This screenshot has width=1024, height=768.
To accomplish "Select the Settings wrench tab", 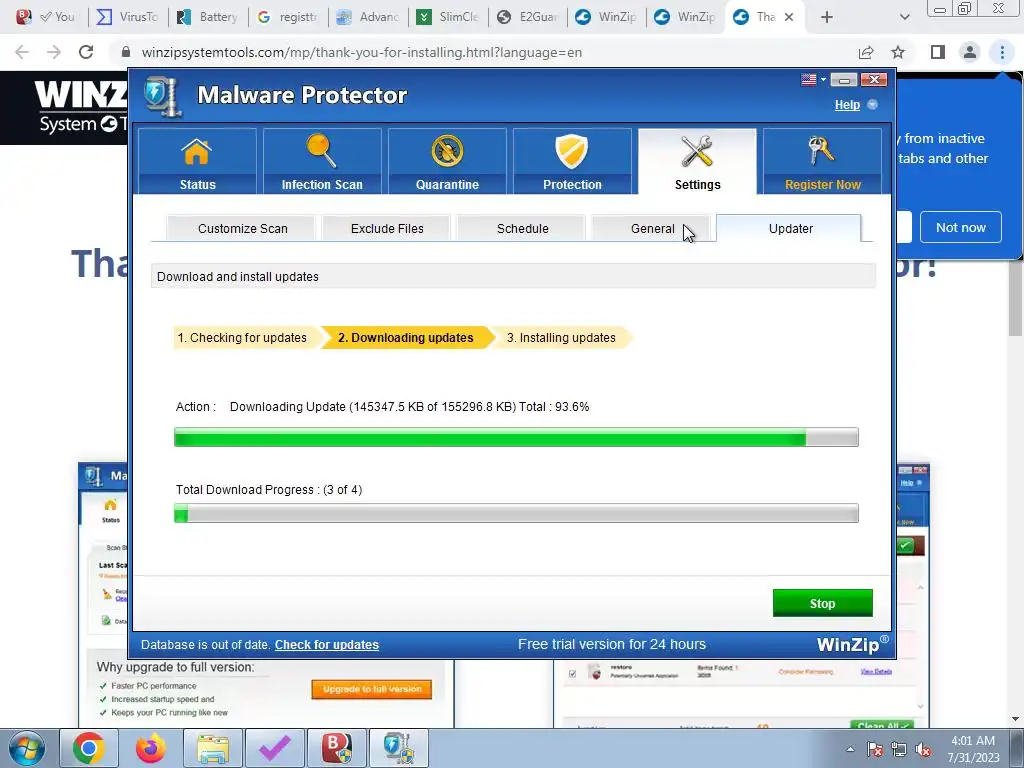I will pos(697,161).
